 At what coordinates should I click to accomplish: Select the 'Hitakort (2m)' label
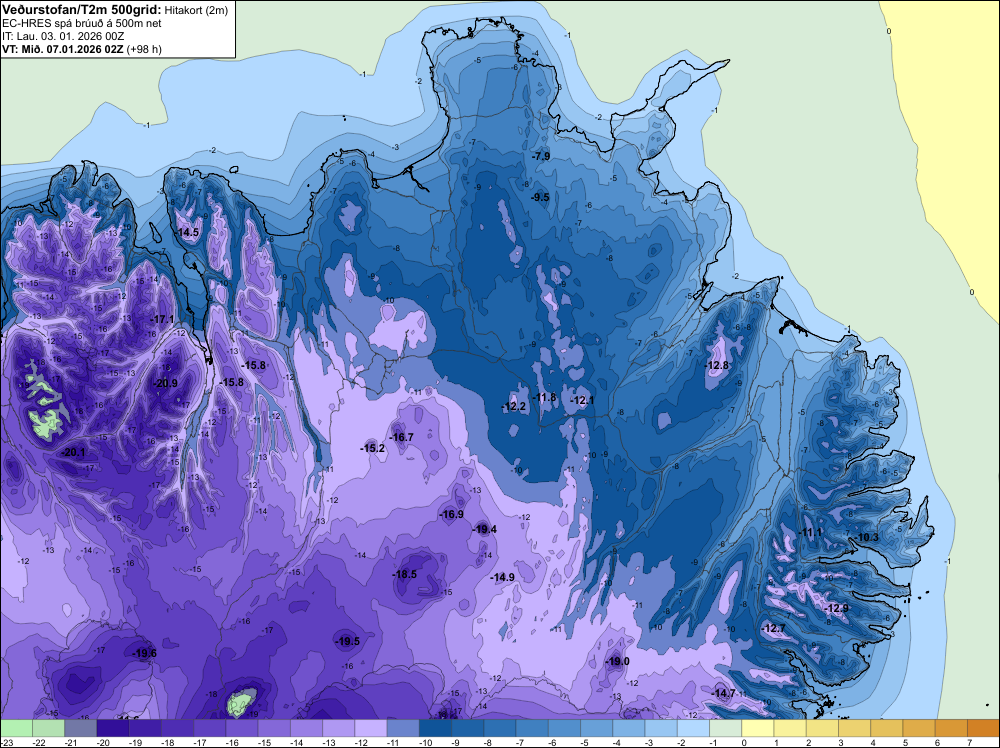[196, 10]
